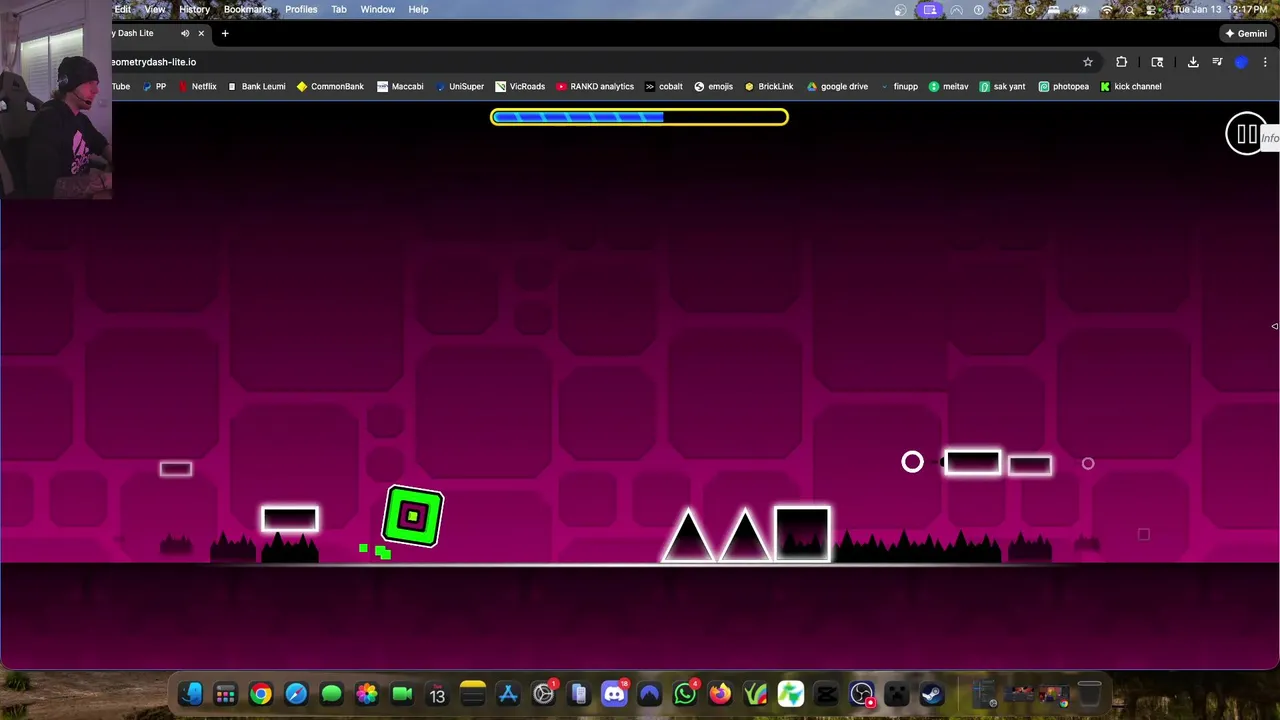
Task: Open the Profiles menu
Action: coord(301,9)
